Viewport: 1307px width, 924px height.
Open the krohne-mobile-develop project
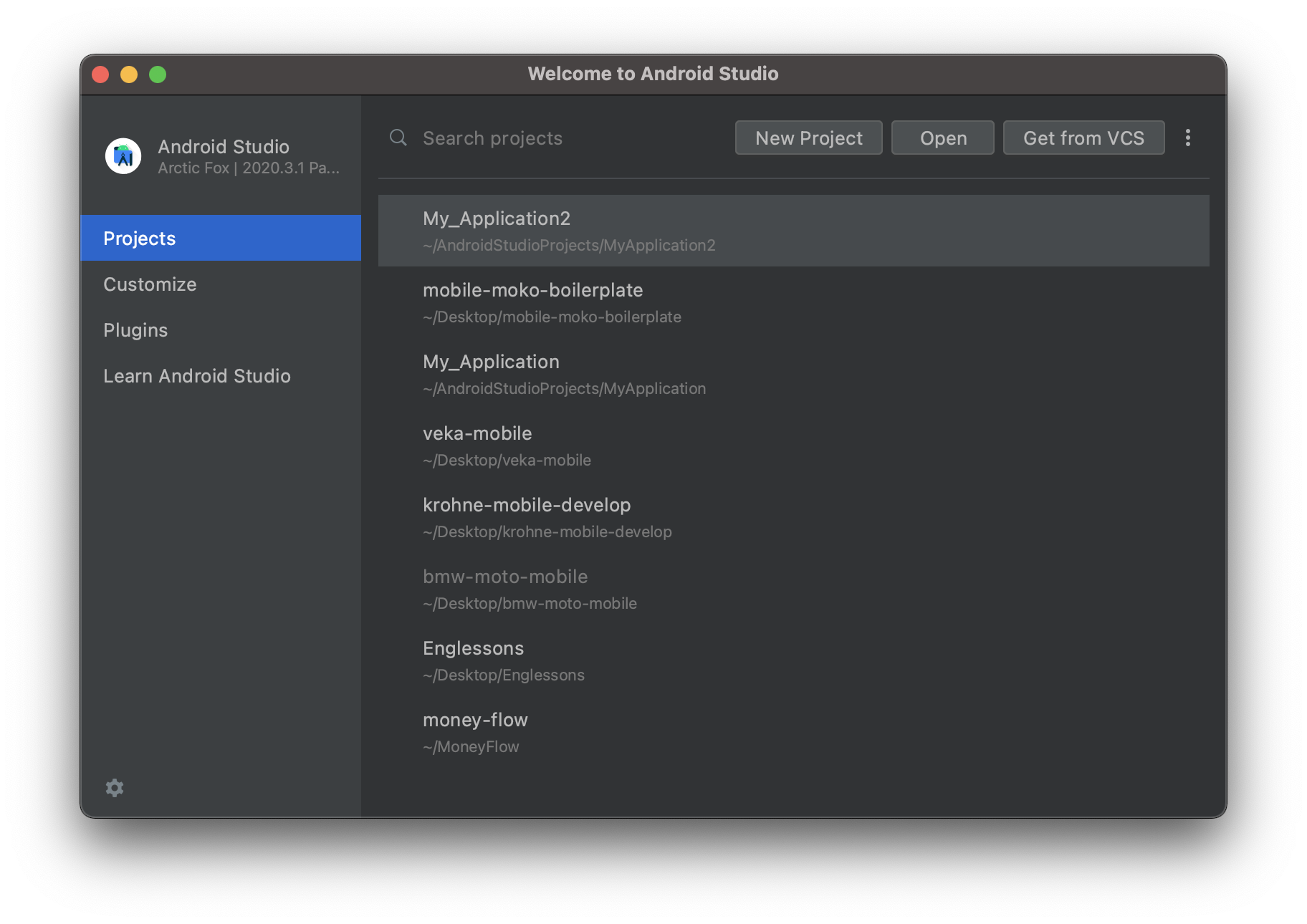[x=793, y=517]
